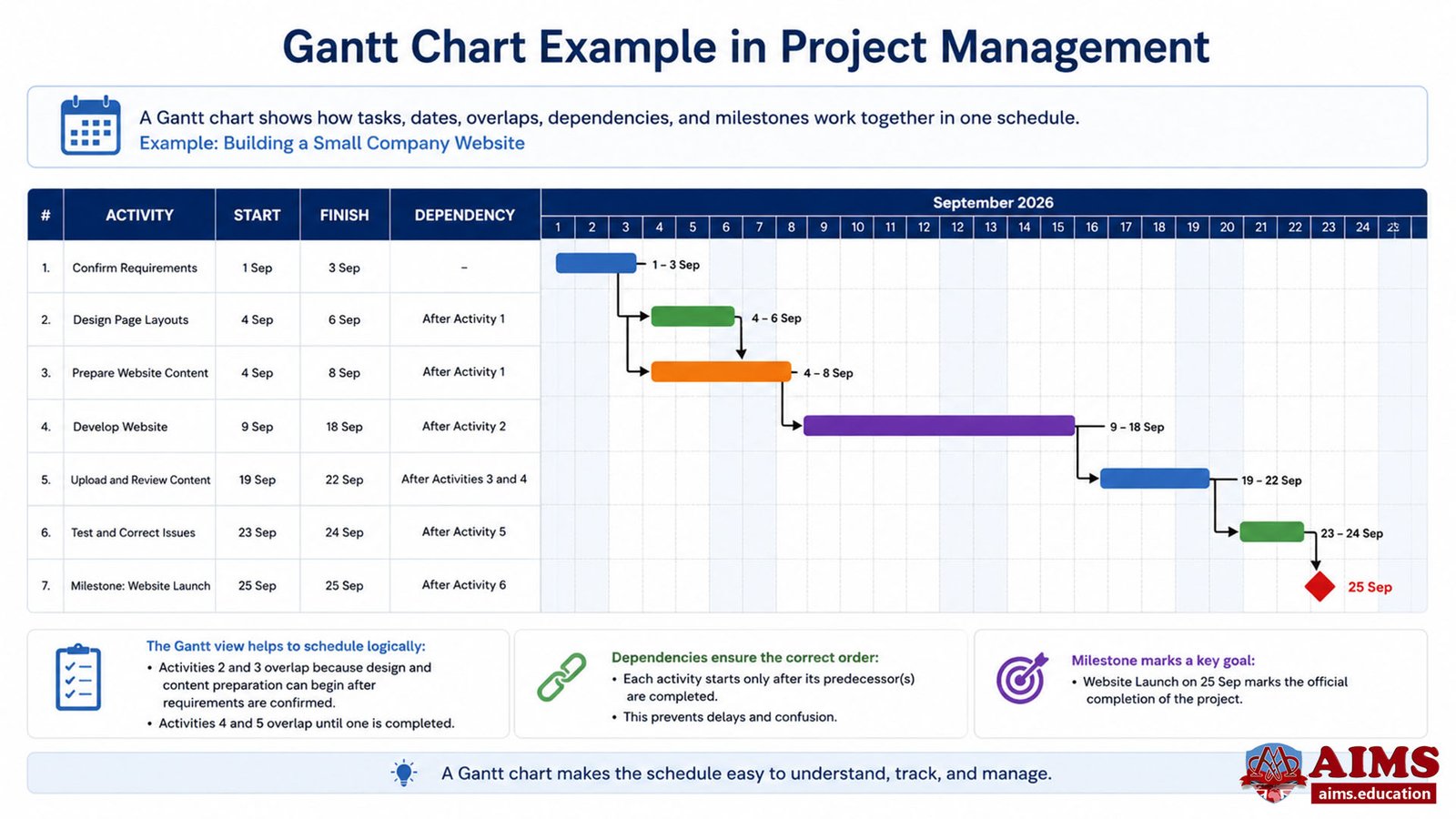Select day 15 in the timeline header
This screenshot has height=819, width=1456.
click(1057, 227)
